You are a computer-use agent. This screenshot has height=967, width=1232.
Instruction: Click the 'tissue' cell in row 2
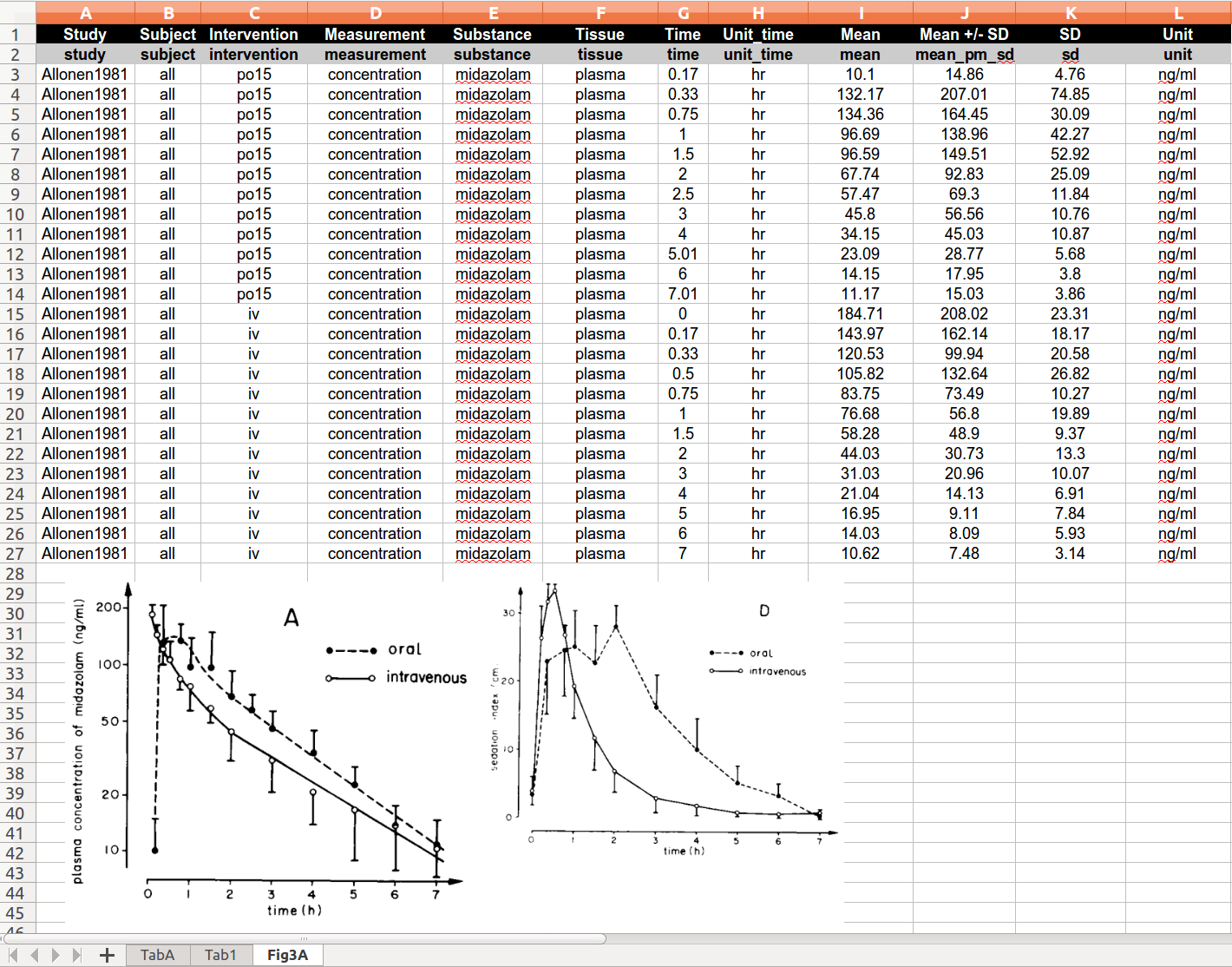click(600, 55)
